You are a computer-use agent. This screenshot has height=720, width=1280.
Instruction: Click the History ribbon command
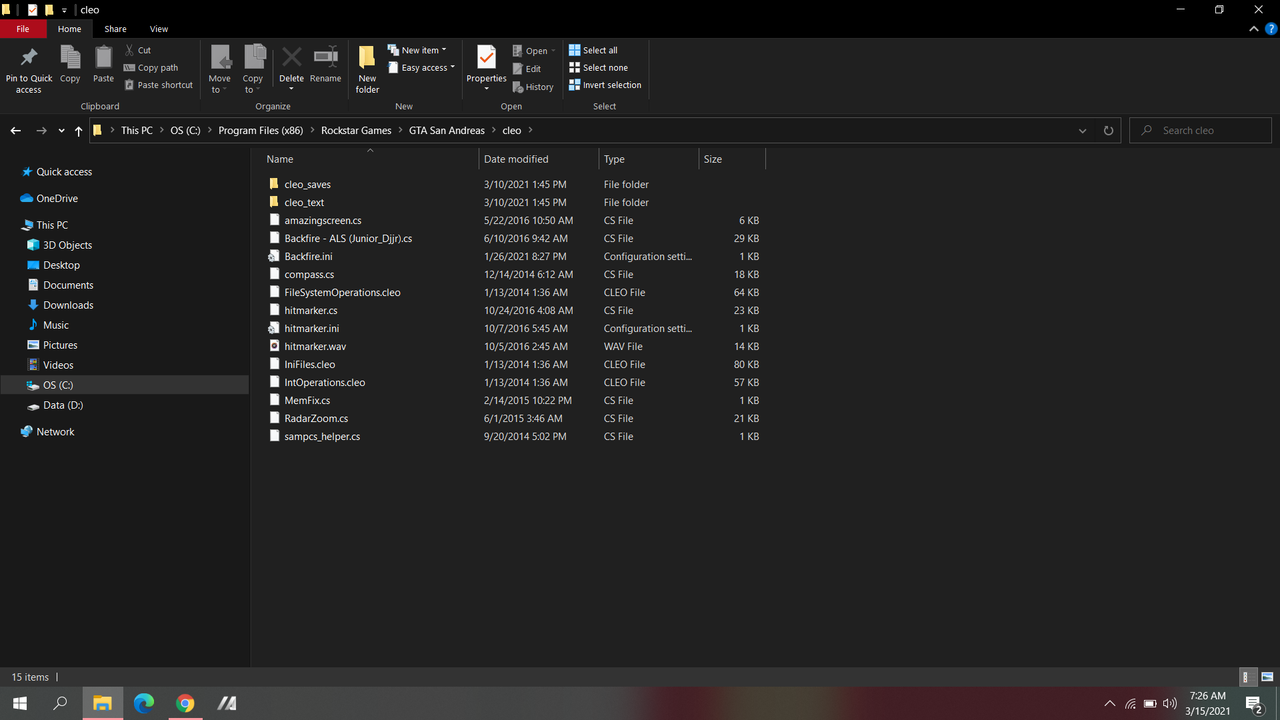point(533,87)
